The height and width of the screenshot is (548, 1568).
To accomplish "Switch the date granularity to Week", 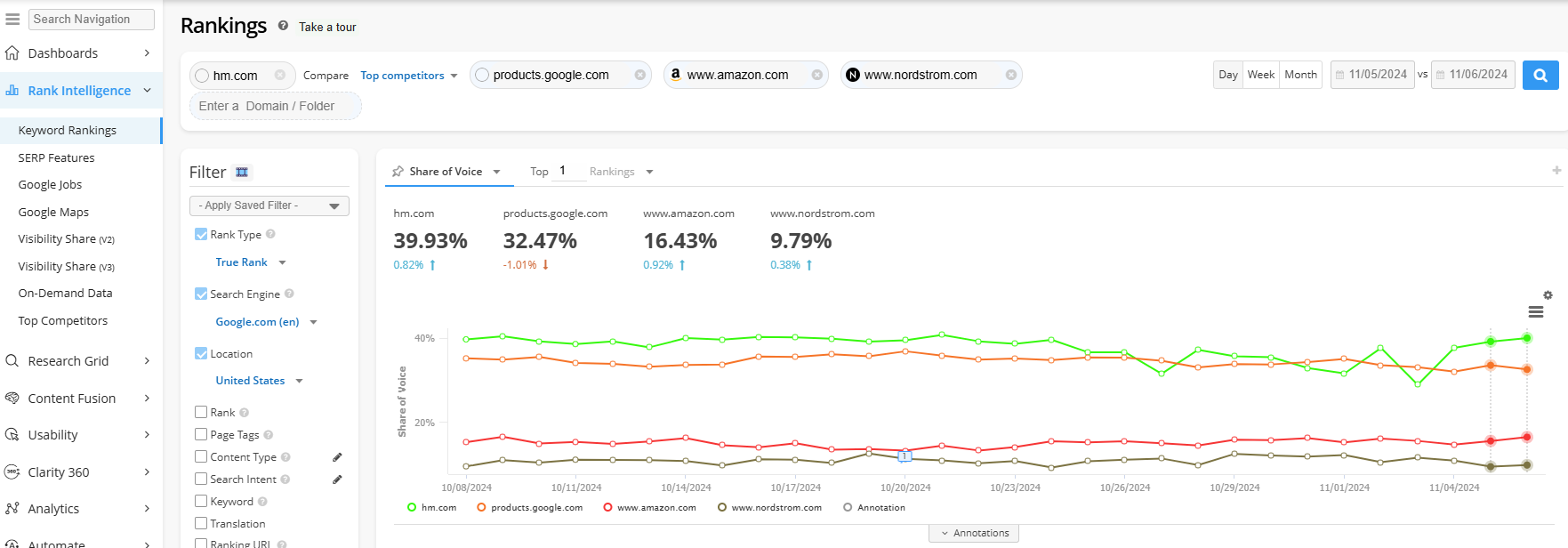I will [1260, 75].
